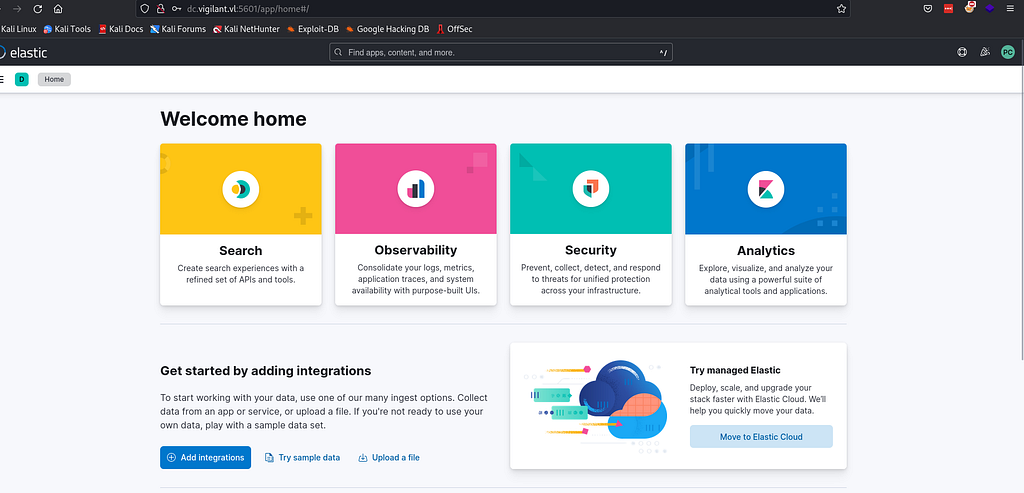Open Exploit-DB bookmark
This screenshot has height=493, width=1024.
tap(313, 29)
